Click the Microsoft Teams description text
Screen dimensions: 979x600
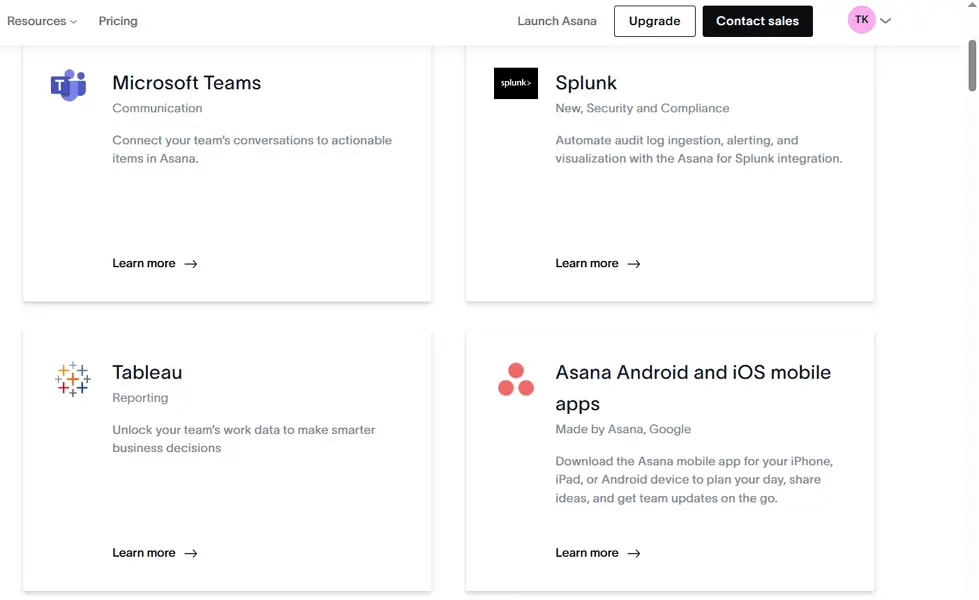(252, 149)
